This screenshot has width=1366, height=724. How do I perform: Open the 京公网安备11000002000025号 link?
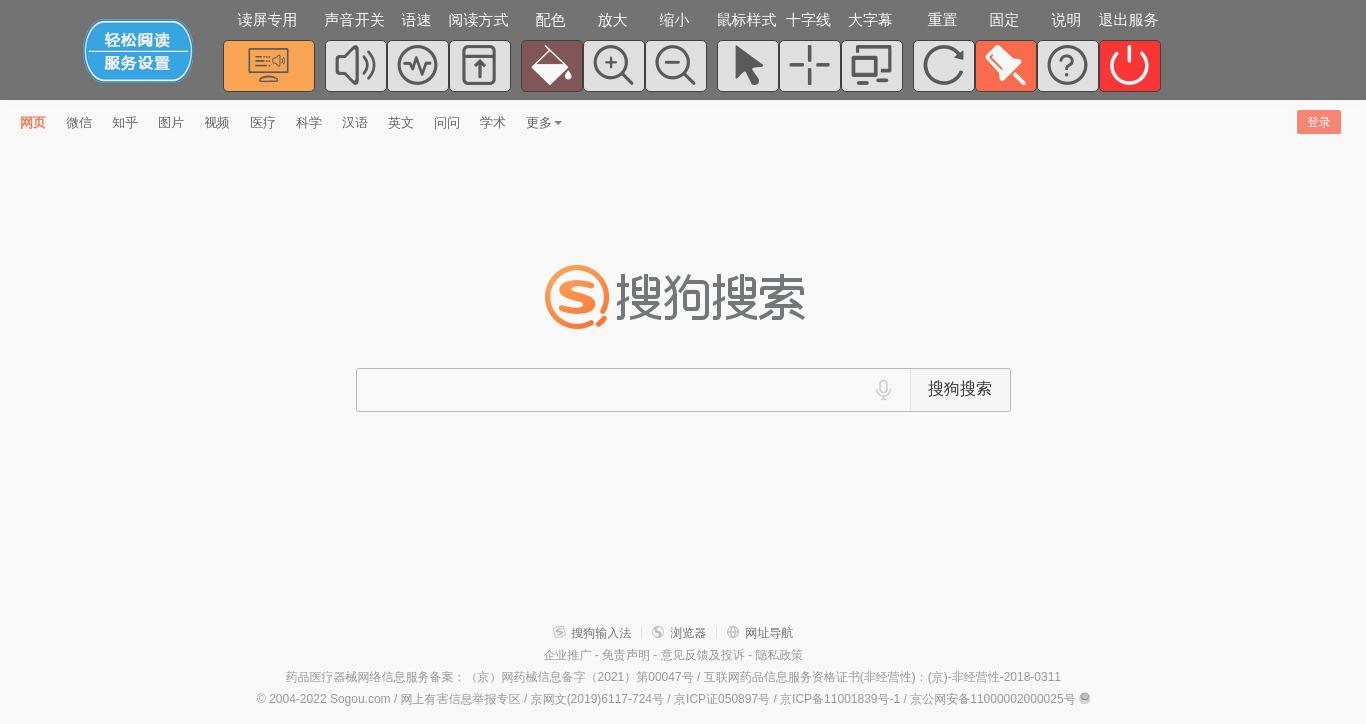[992, 699]
